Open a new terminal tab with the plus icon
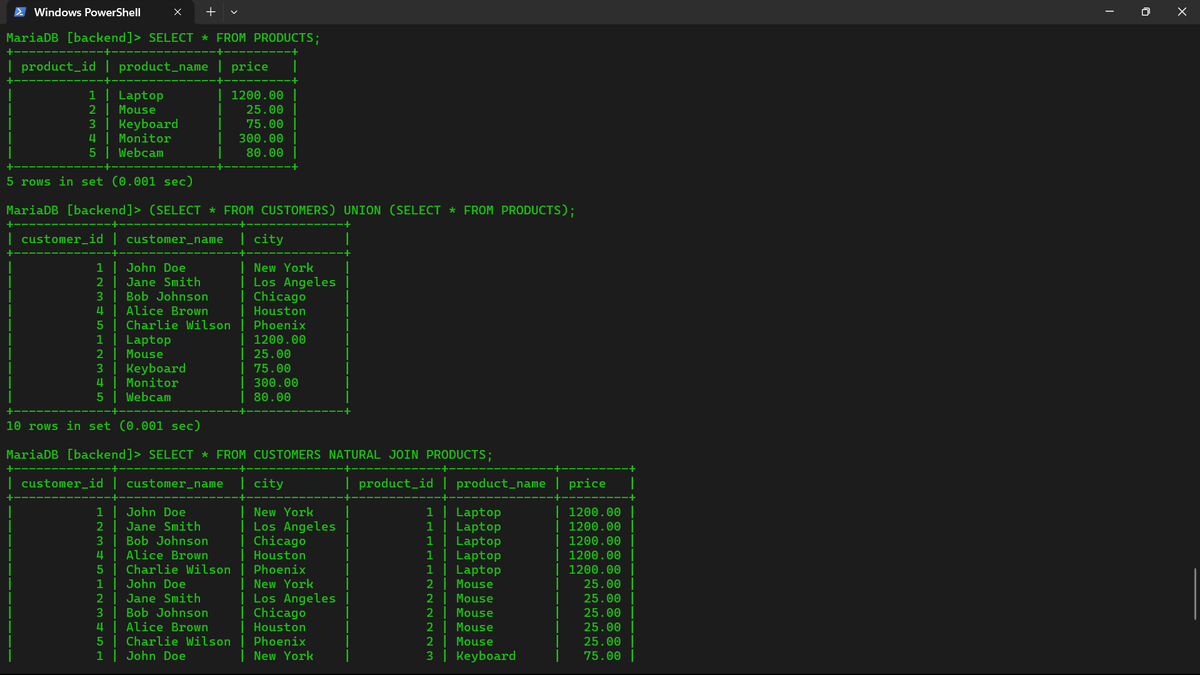 click(x=210, y=11)
